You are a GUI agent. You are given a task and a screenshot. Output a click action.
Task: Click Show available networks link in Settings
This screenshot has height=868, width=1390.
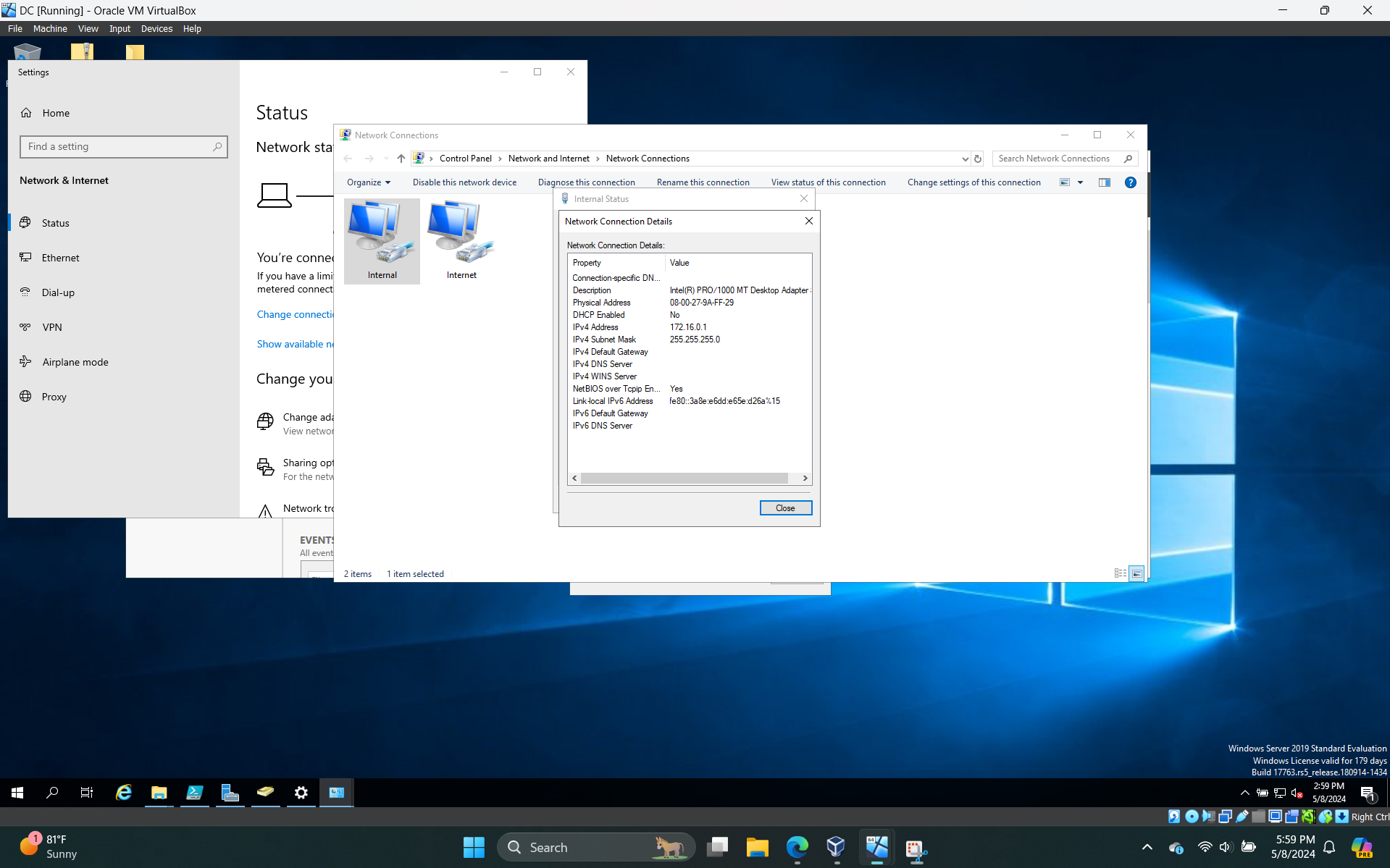point(295,344)
